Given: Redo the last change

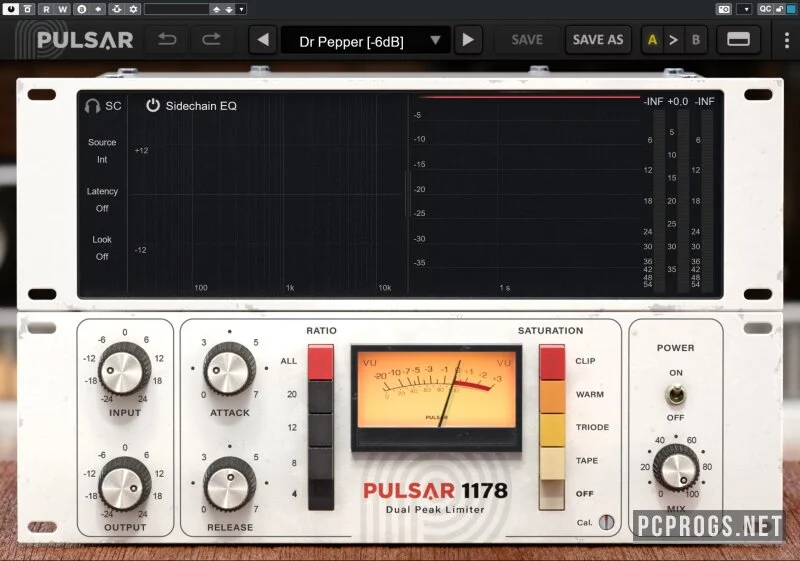Looking at the screenshot, I should 211,40.
